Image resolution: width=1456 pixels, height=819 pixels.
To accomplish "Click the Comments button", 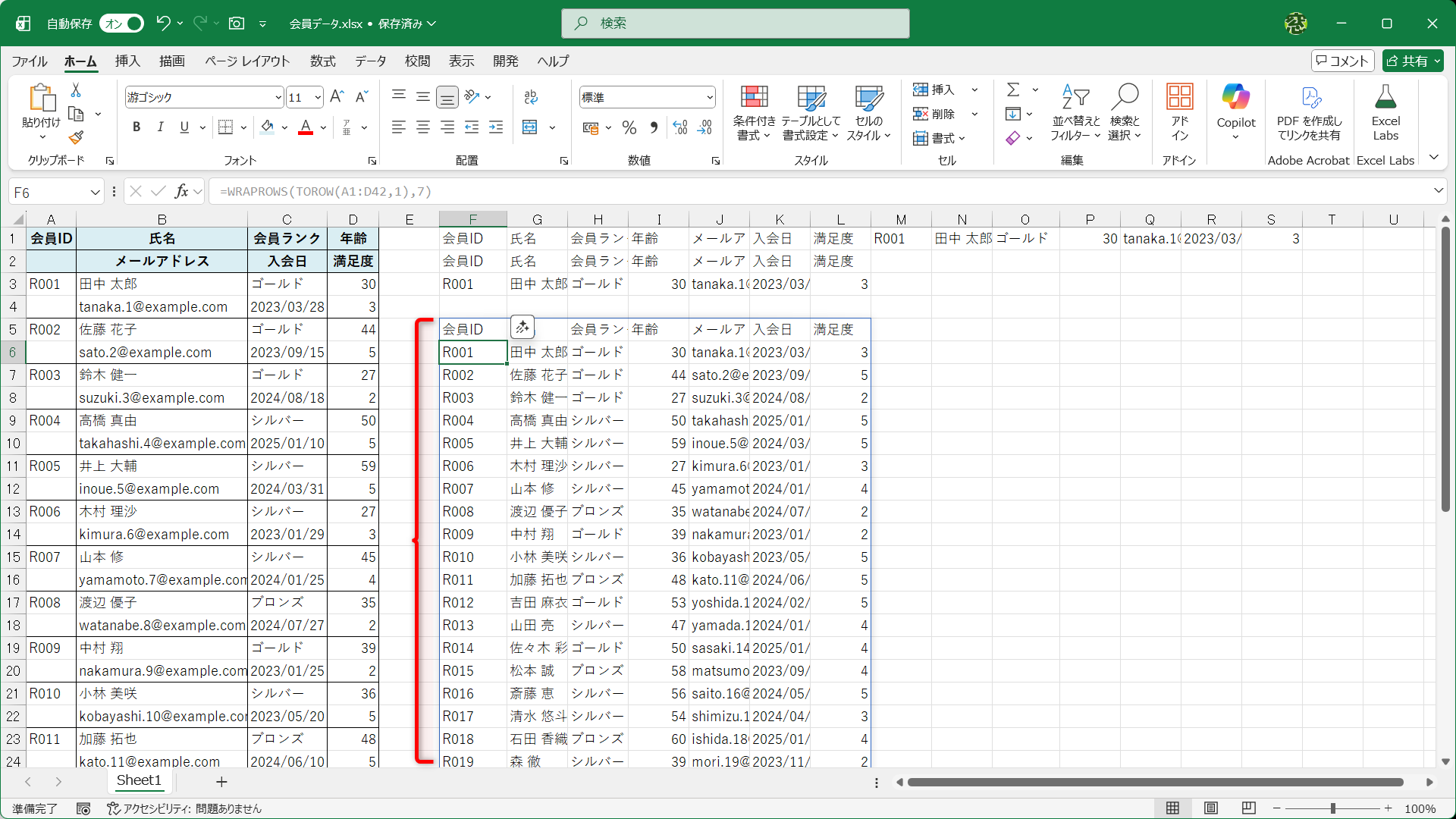I will click(1342, 61).
